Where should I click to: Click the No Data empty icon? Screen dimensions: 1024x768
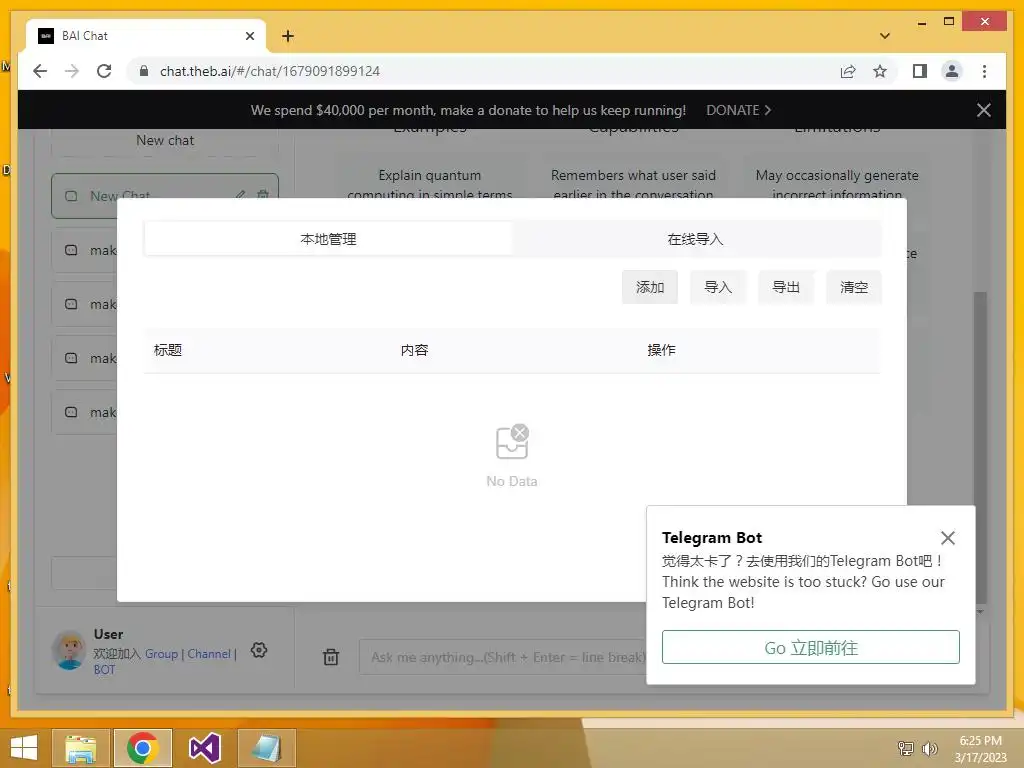[x=512, y=442]
